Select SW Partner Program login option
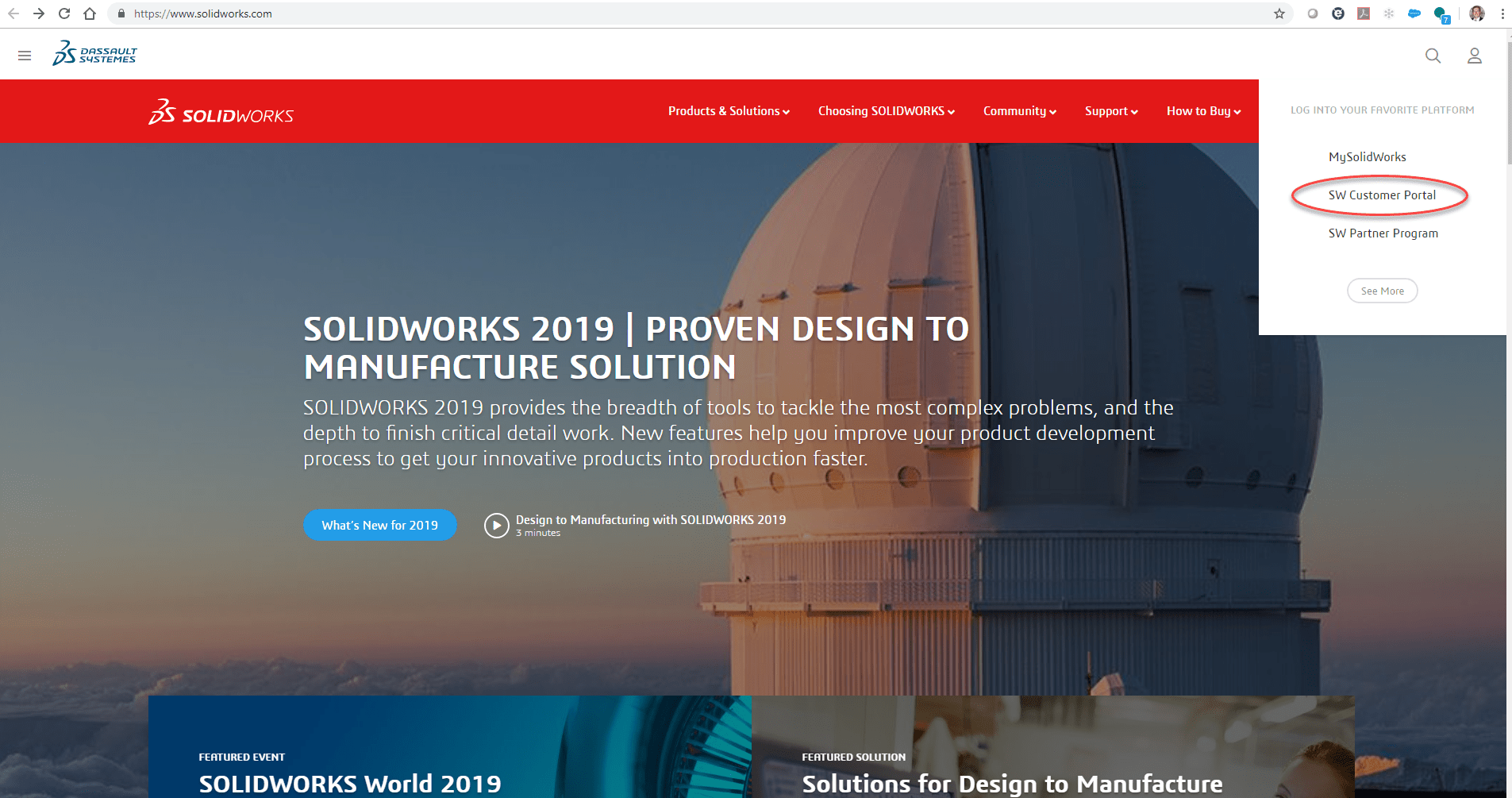This screenshot has height=798, width=1512. 1383,233
